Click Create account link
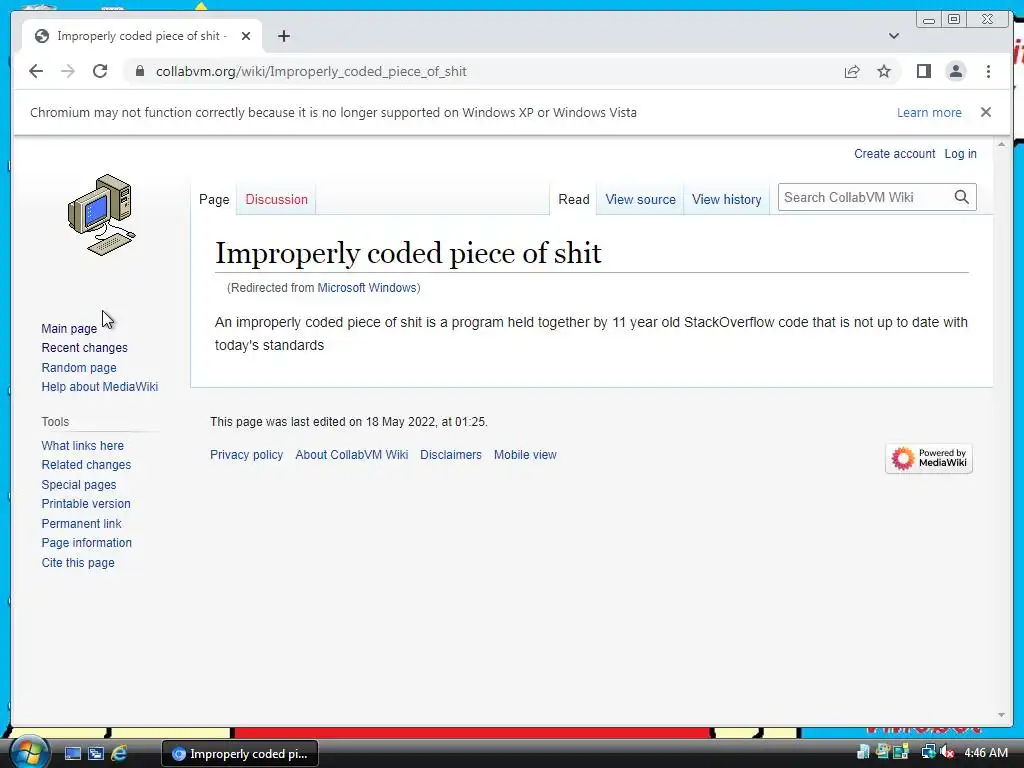This screenshot has height=768, width=1024. pyautogui.click(x=894, y=153)
